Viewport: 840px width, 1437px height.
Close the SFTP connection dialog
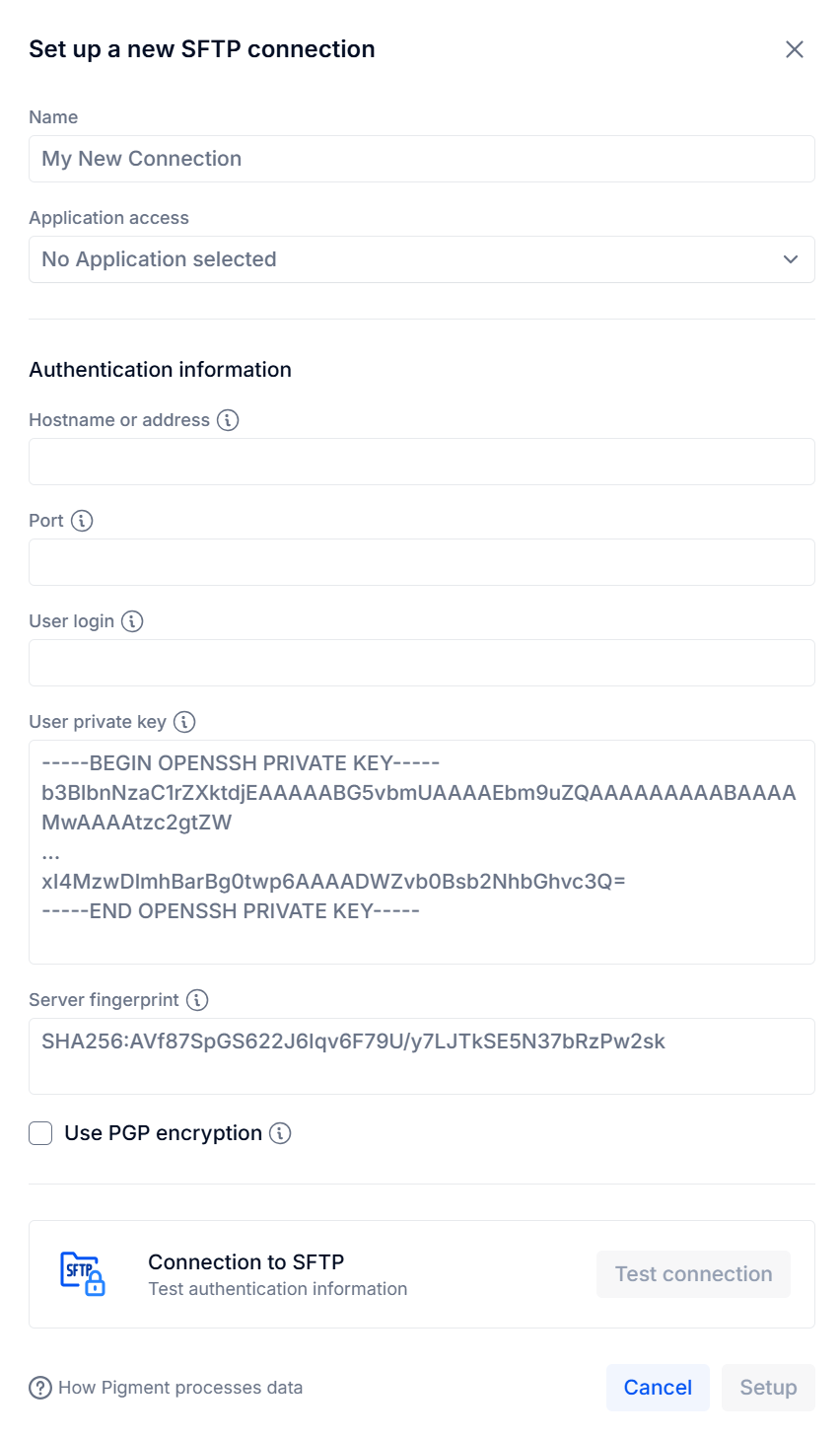[795, 49]
